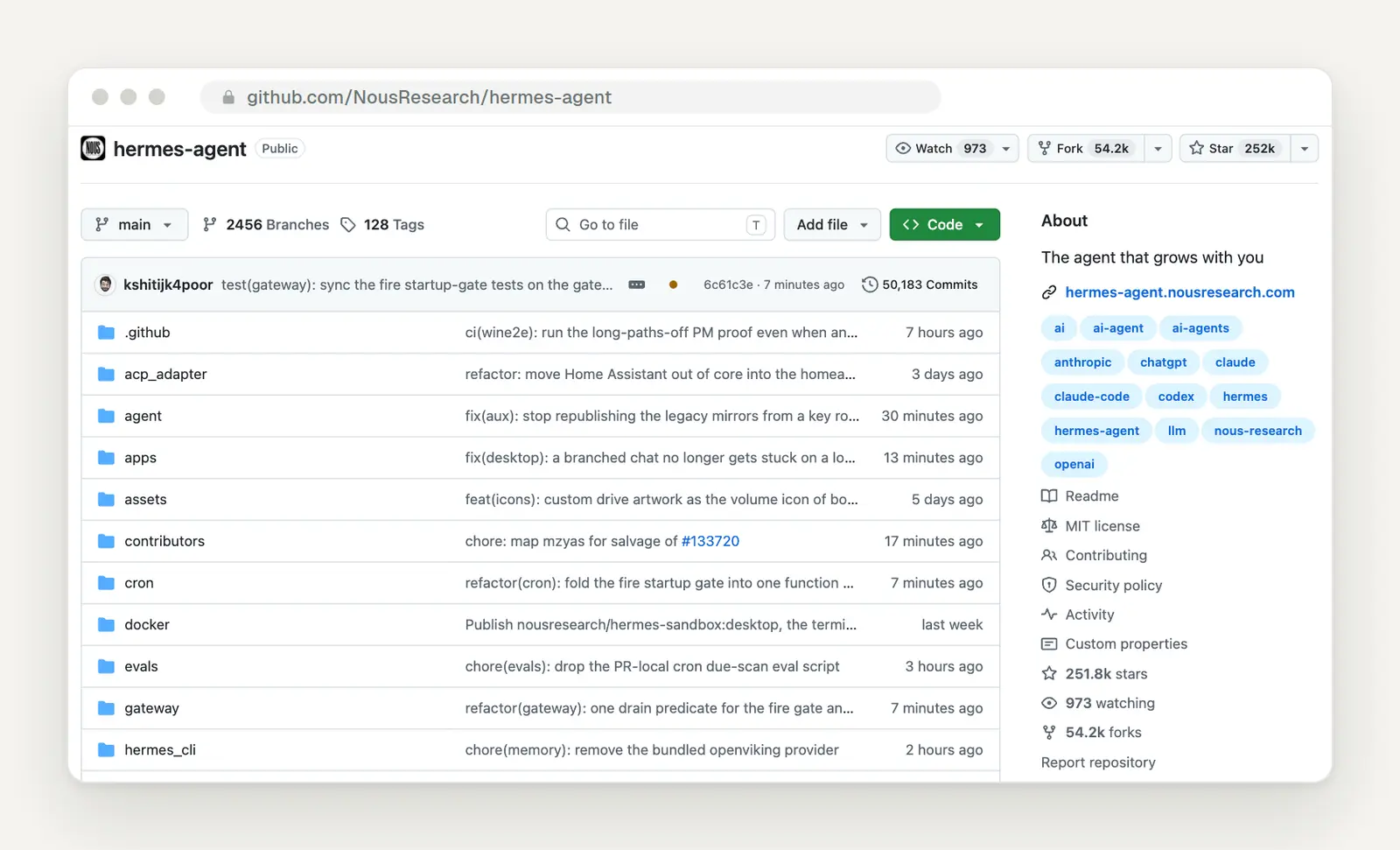Open the .github folder

pyautogui.click(x=147, y=333)
